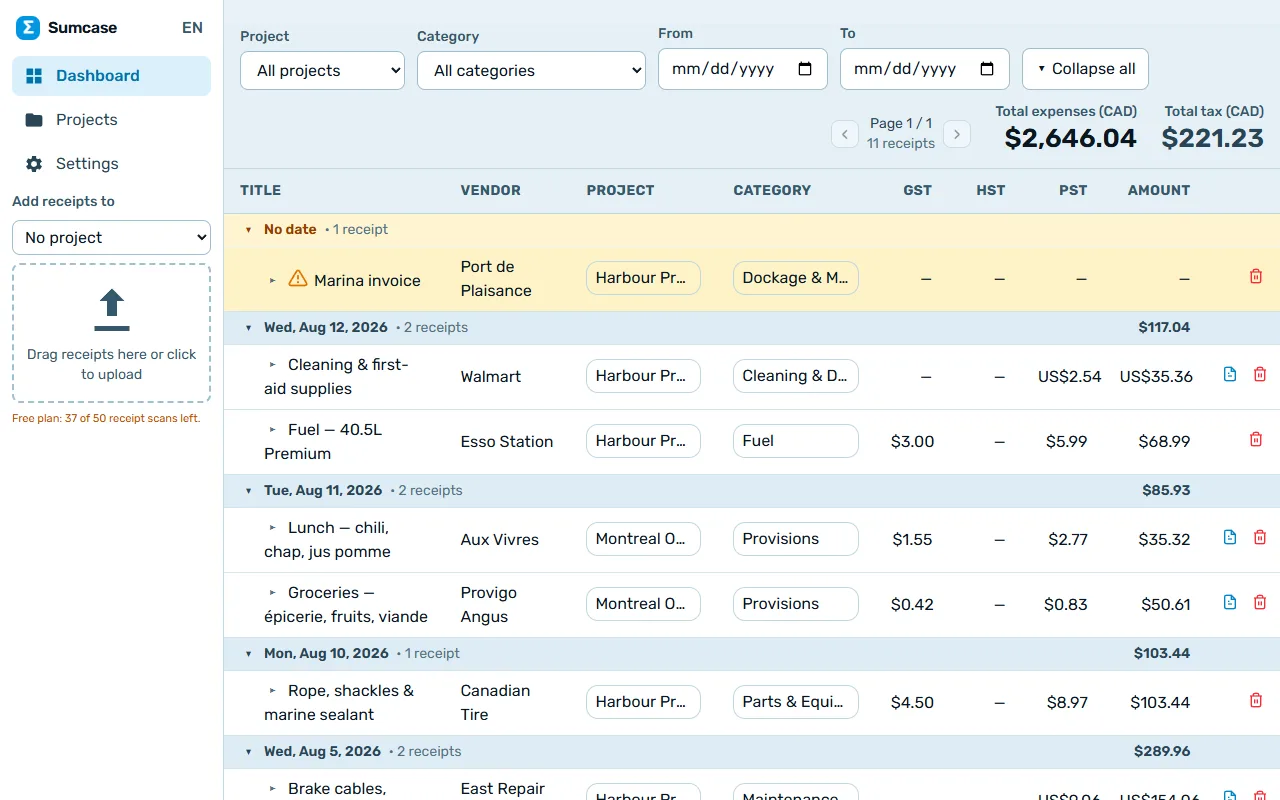1280x800 pixels.
Task: Change the Fuel category on Esso receipt
Action: coord(796,441)
